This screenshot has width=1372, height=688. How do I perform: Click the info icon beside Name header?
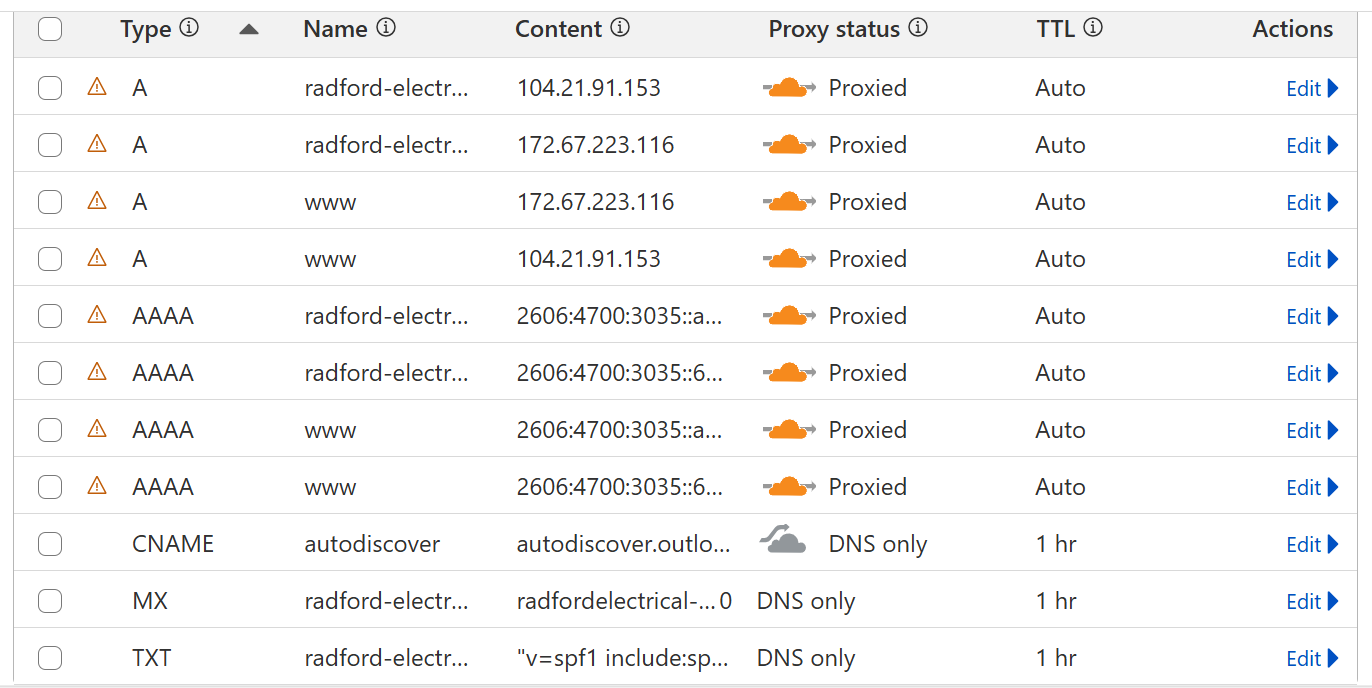point(386,28)
